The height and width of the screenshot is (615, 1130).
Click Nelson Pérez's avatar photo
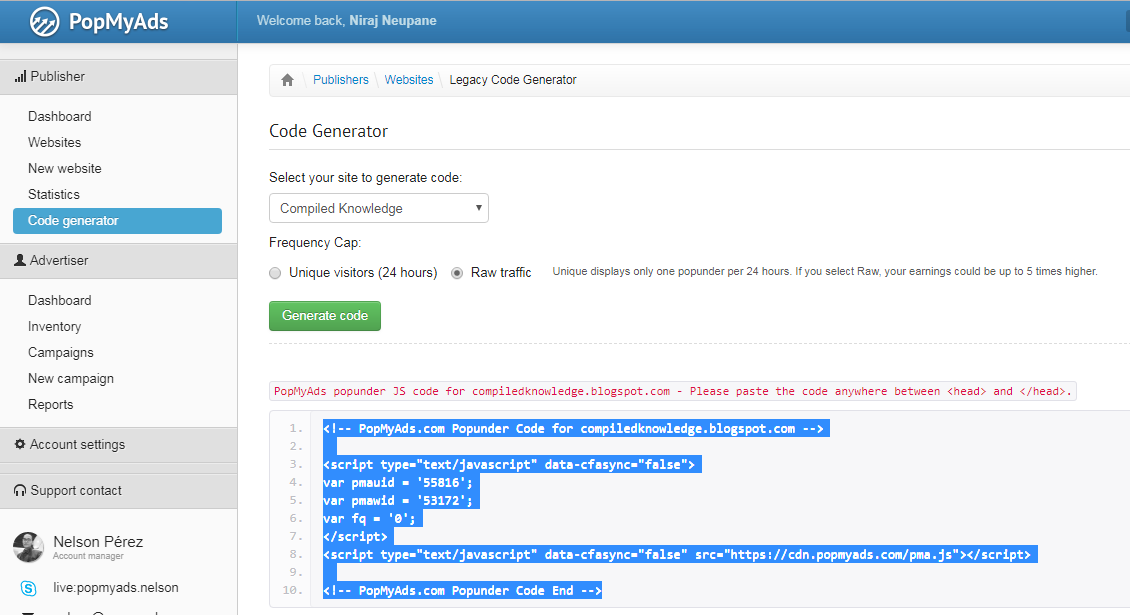(28, 547)
